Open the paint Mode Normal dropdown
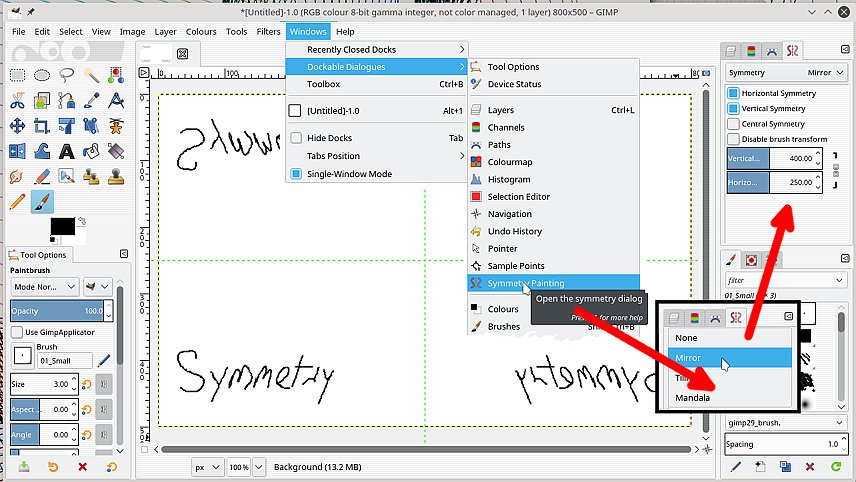 [x=45, y=287]
